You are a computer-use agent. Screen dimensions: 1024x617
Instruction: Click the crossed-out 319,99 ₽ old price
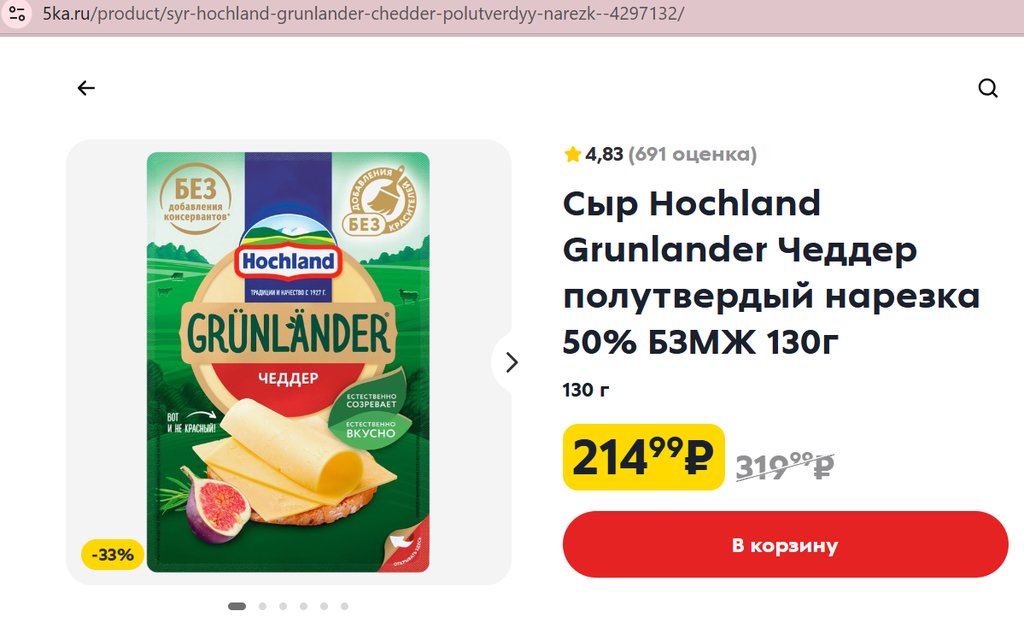[x=785, y=466]
